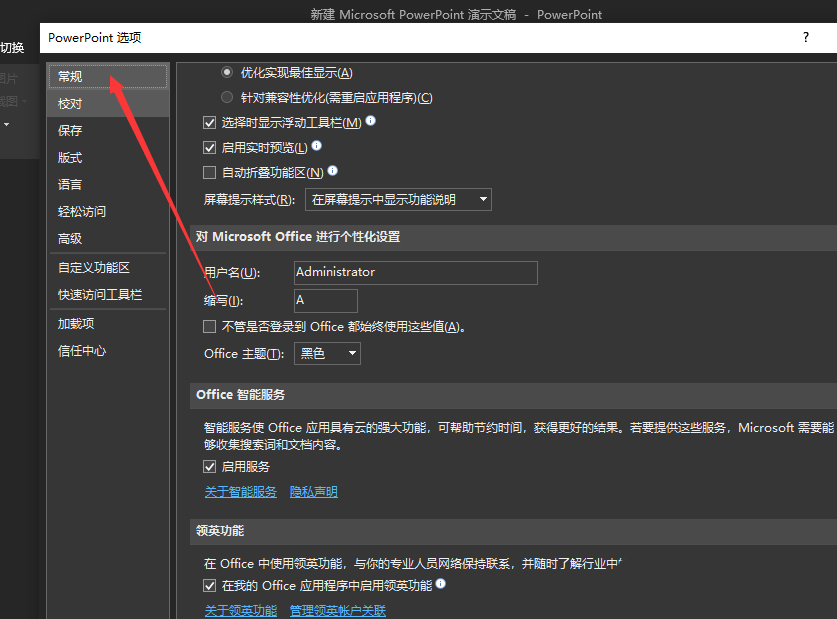
Task: Click the 缩写 input field
Action: (x=326, y=301)
